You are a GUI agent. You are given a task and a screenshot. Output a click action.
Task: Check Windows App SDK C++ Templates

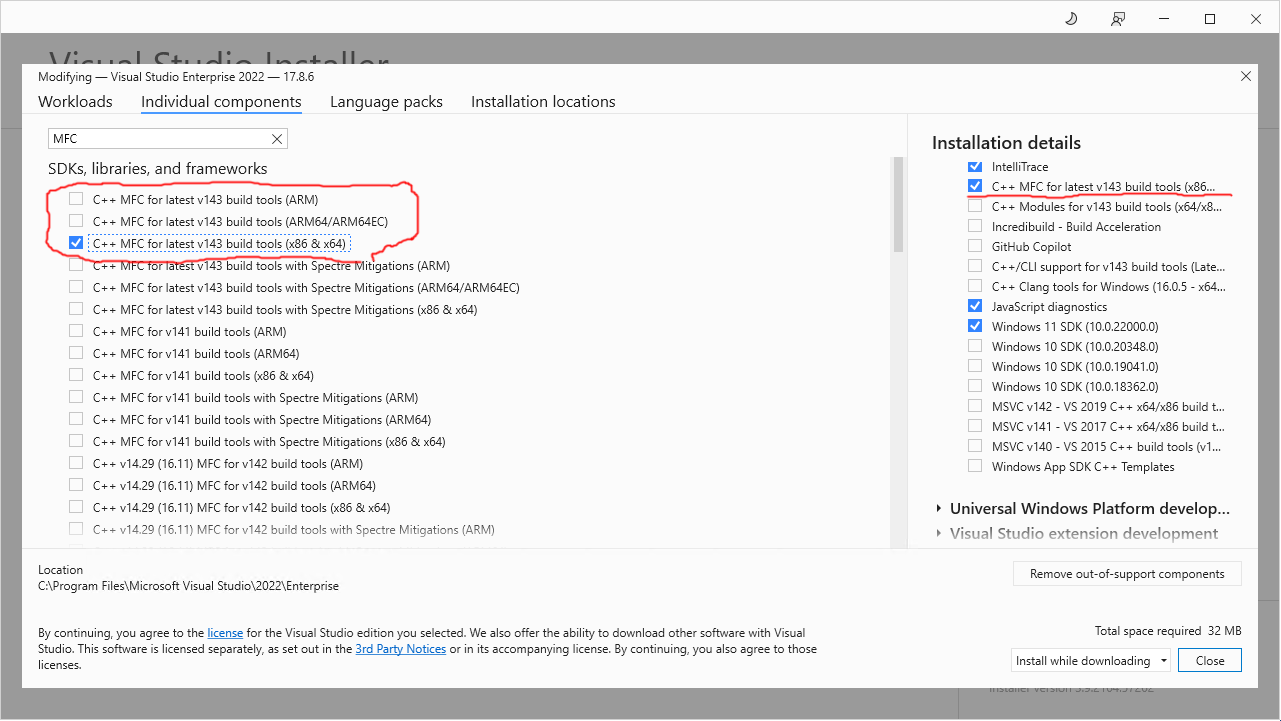point(975,466)
